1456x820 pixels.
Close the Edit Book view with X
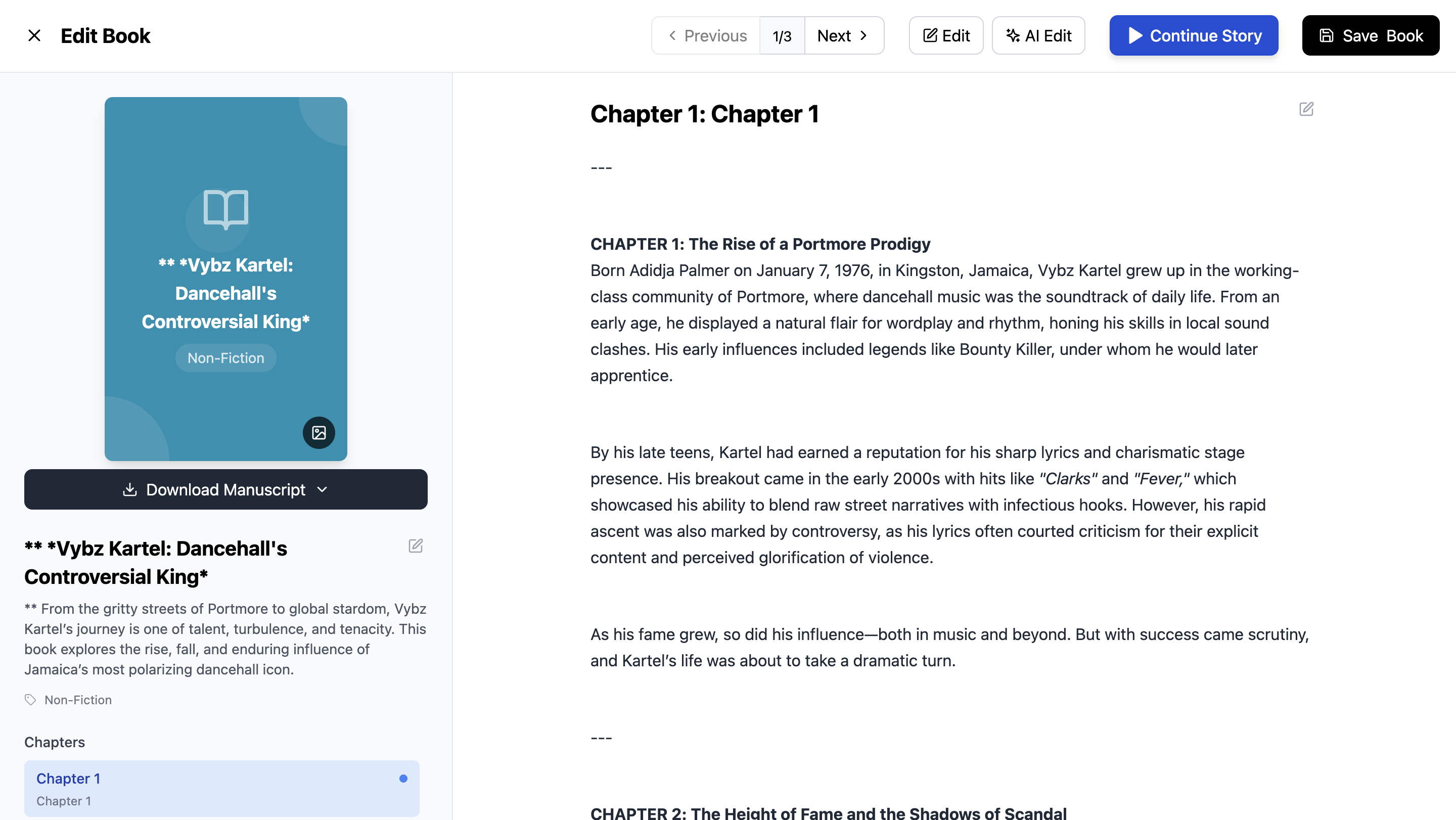(x=34, y=35)
